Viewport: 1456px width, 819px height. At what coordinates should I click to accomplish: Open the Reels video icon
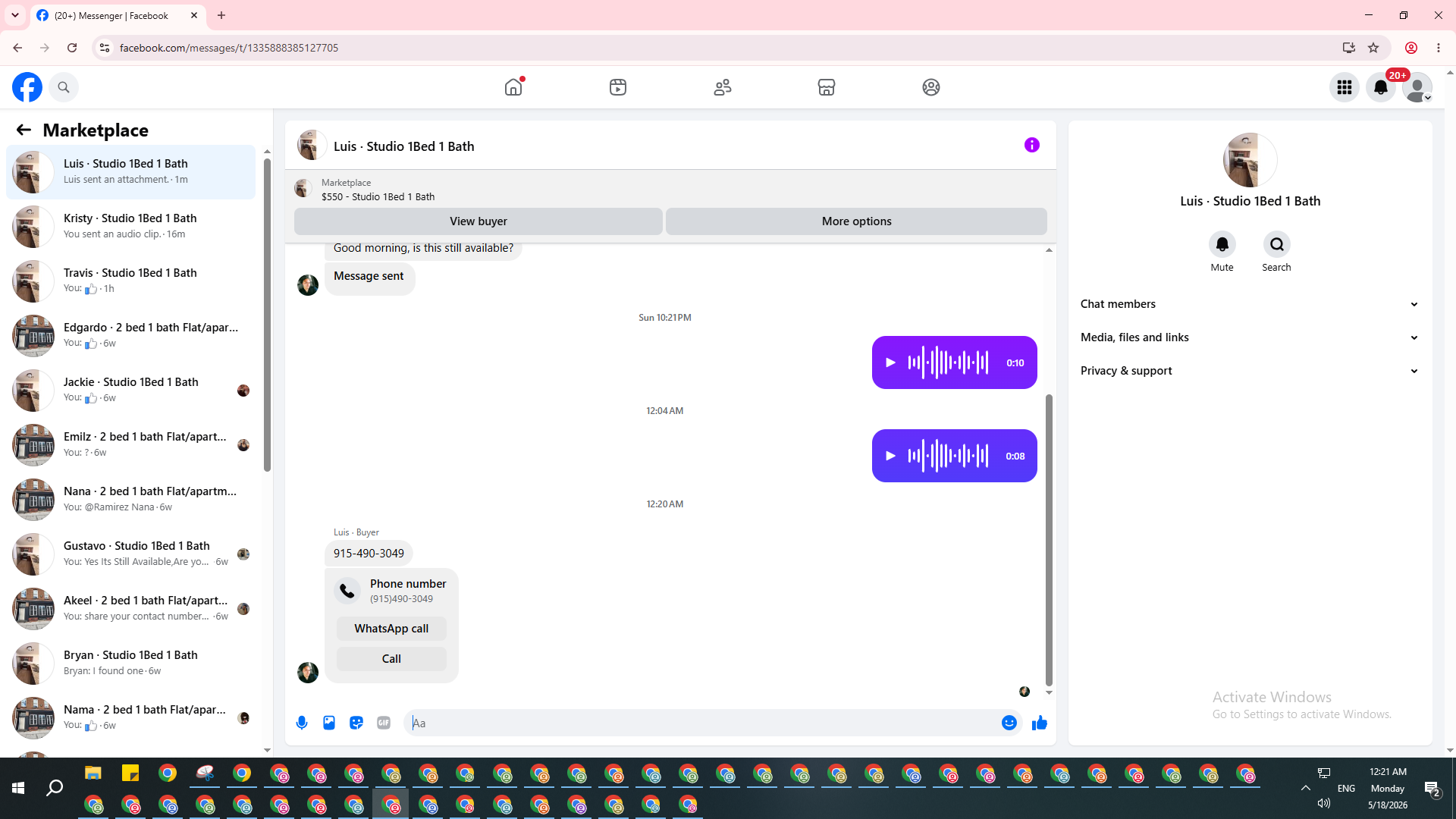pyautogui.click(x=618, y=87)
